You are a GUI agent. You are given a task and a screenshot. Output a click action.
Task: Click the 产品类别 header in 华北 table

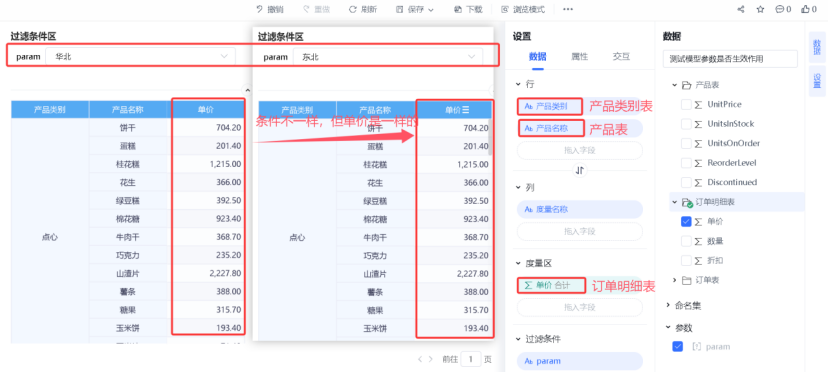point(50,110)
